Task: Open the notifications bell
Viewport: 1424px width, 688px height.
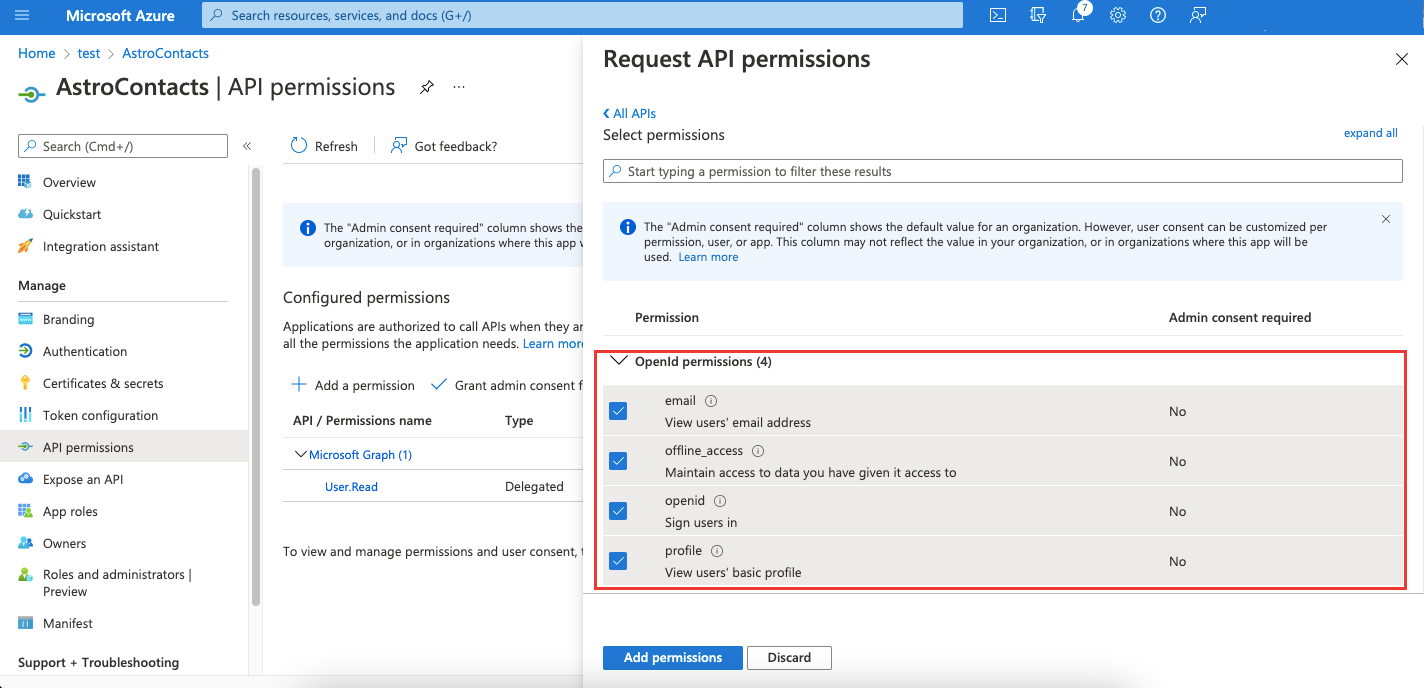Action: pos(1078,15)
